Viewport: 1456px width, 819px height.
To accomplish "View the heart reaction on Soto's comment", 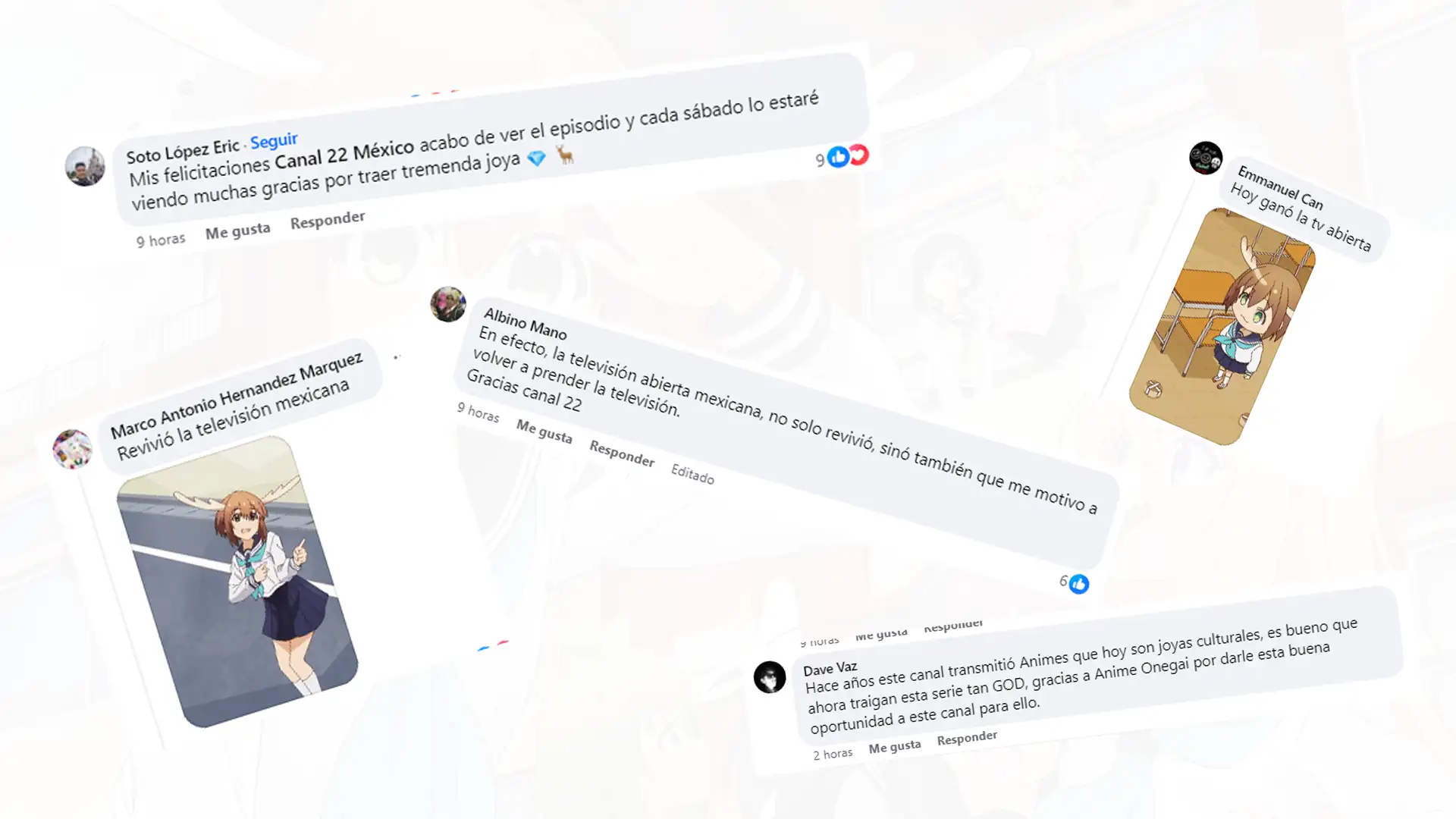I will coord(858,155).
